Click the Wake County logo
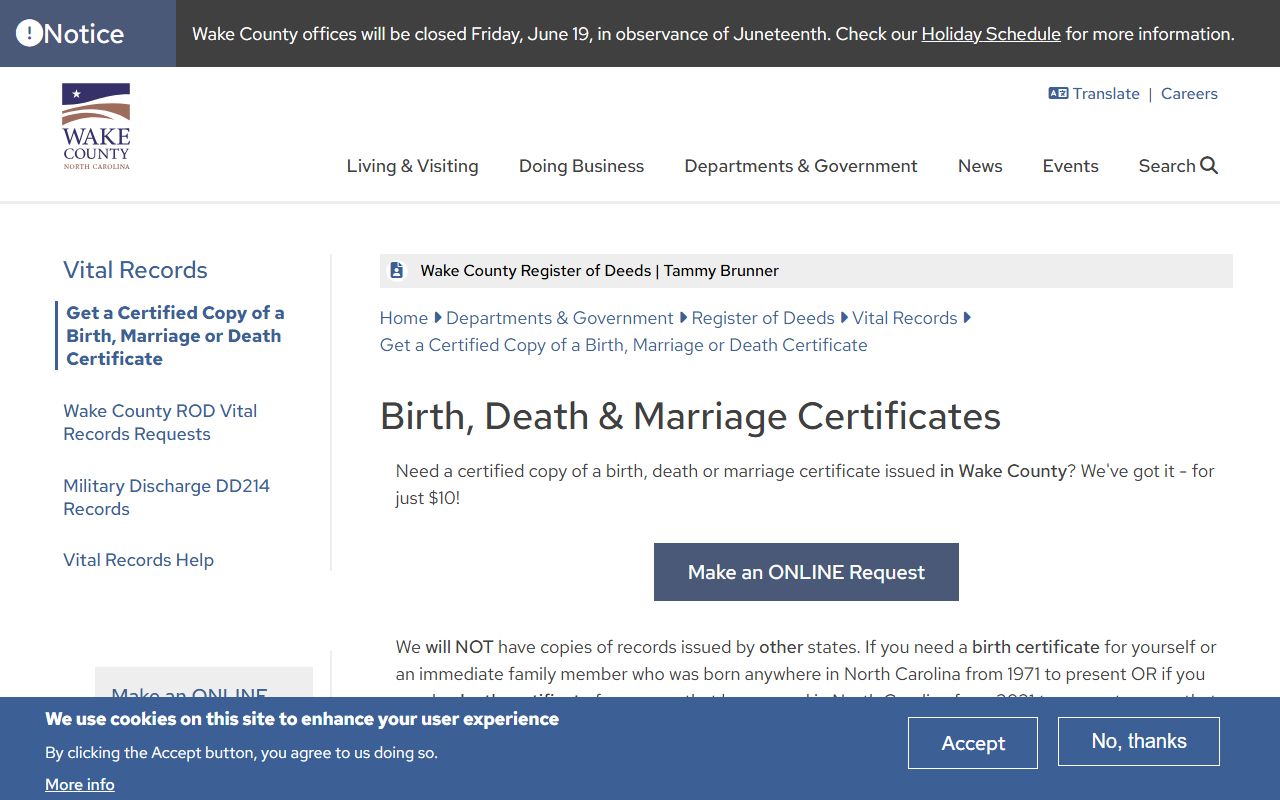This screenshot has width=1280, height=800. [96, 127]
